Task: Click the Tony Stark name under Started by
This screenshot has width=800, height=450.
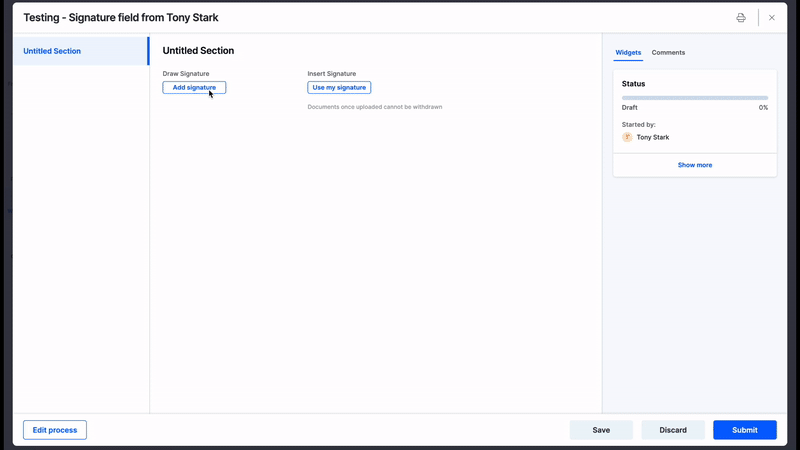Action: click(653, 137)
